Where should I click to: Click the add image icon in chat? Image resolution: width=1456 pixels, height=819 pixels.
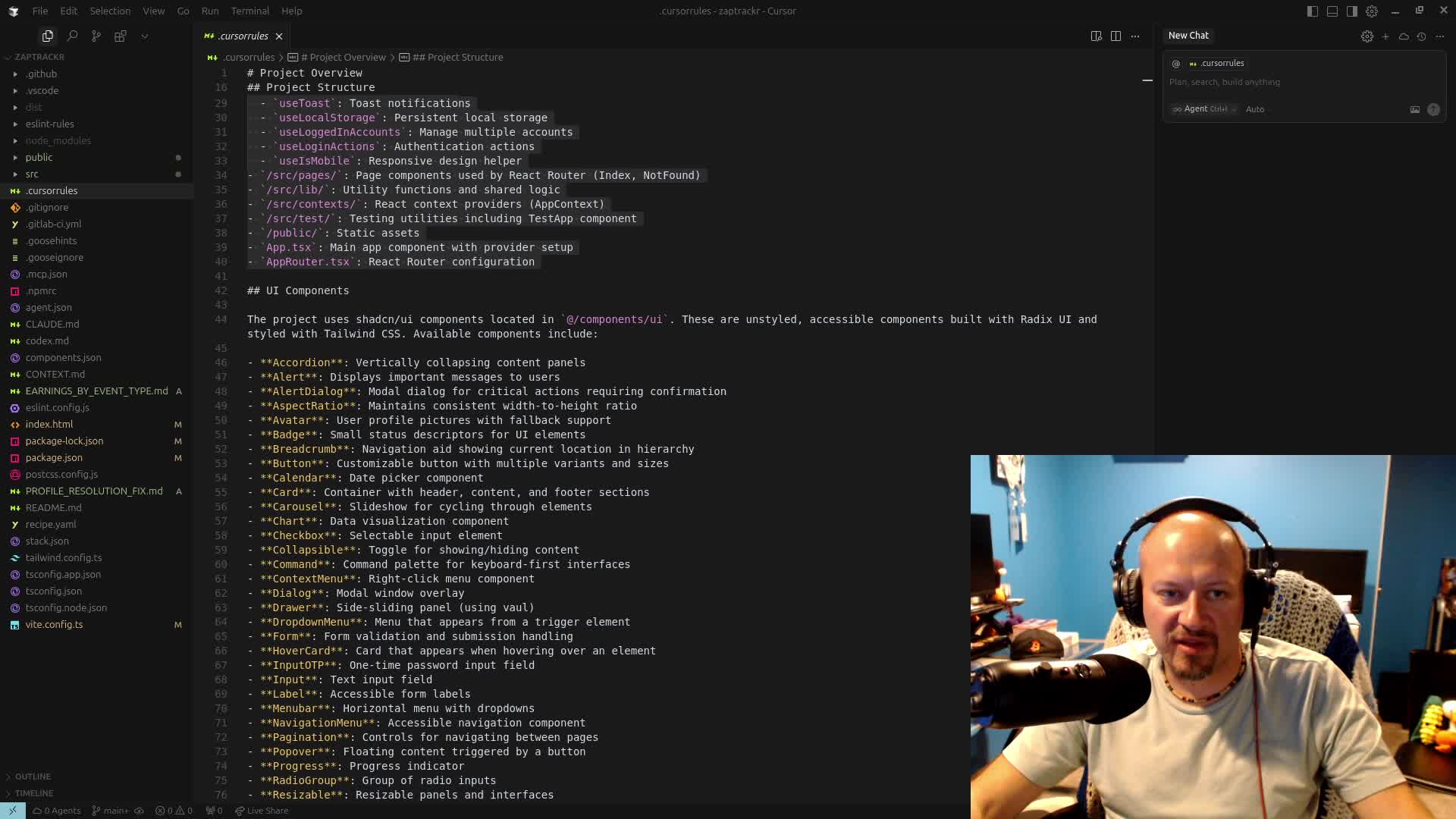click(x=1414, y=109)
